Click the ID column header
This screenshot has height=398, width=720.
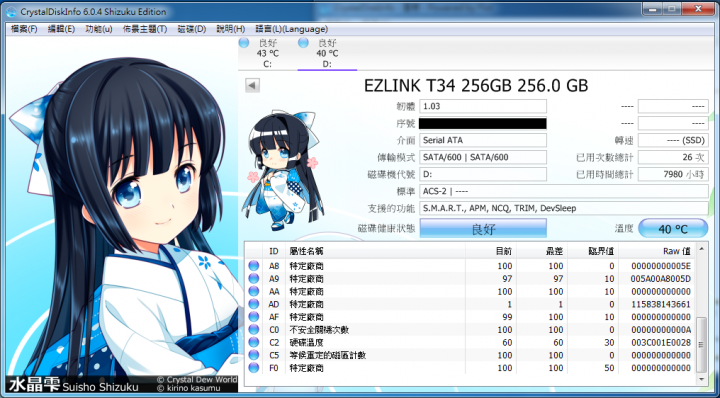[x=274, y=251]
